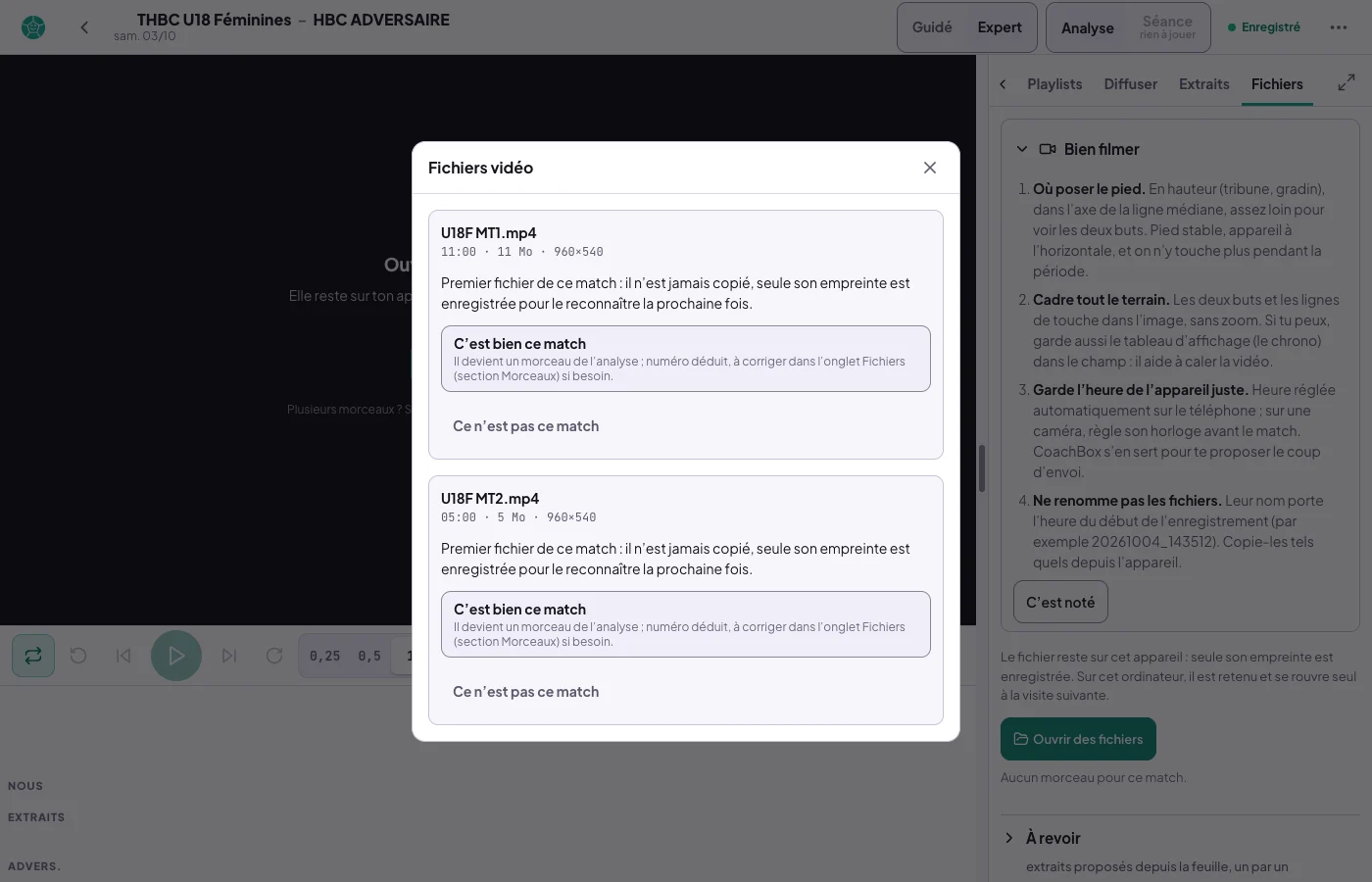Click the C'est noté button
Screen dimensions: 1372x882
tap(1060, 602)
